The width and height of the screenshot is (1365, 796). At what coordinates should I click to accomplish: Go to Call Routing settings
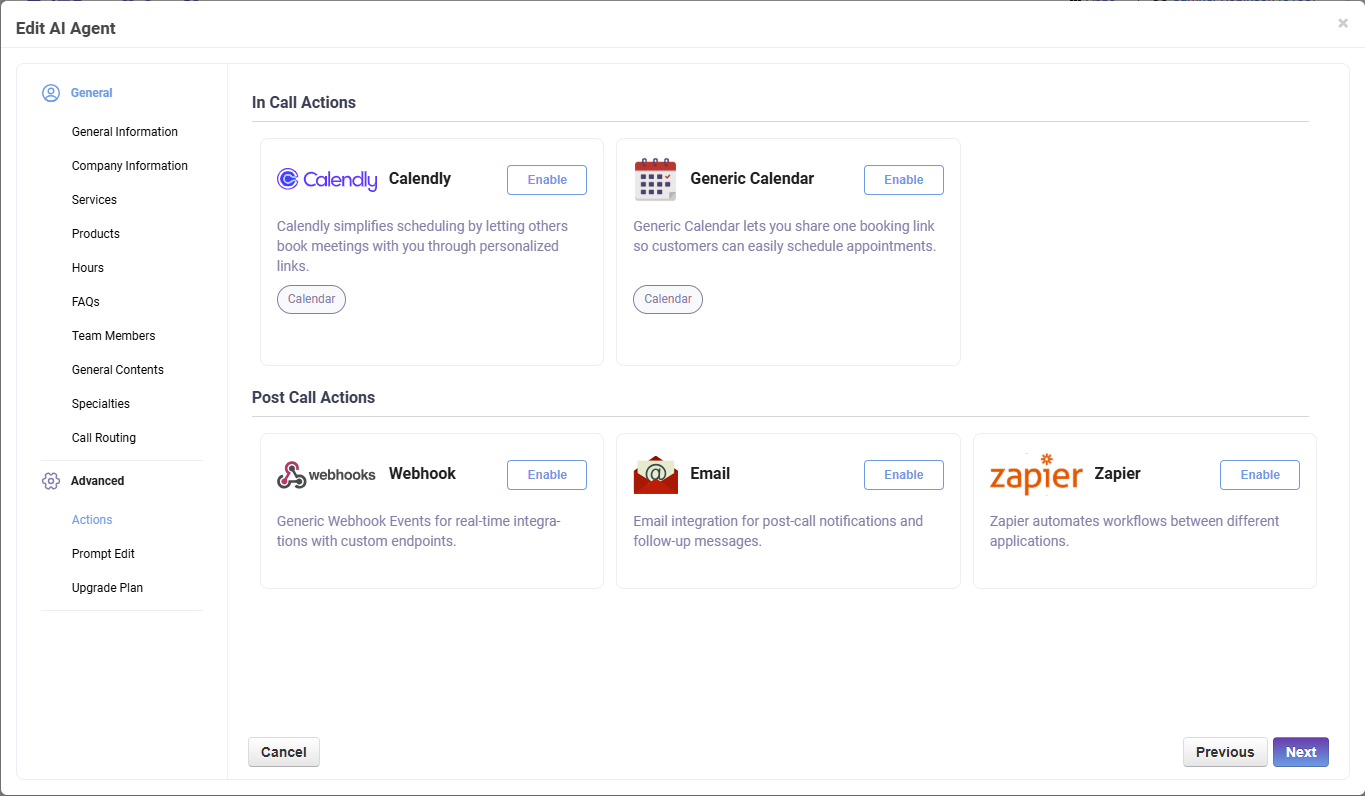point(104,438)
